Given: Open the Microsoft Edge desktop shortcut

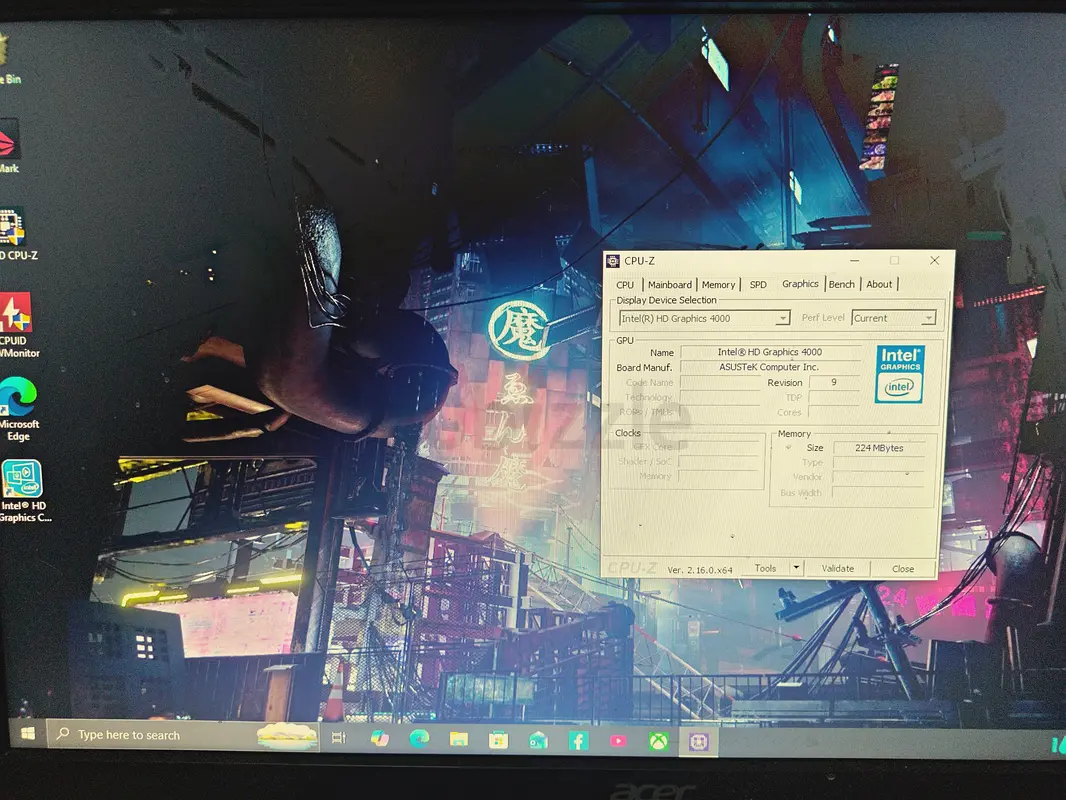Looking at the screenshot, I should point(18,409).
